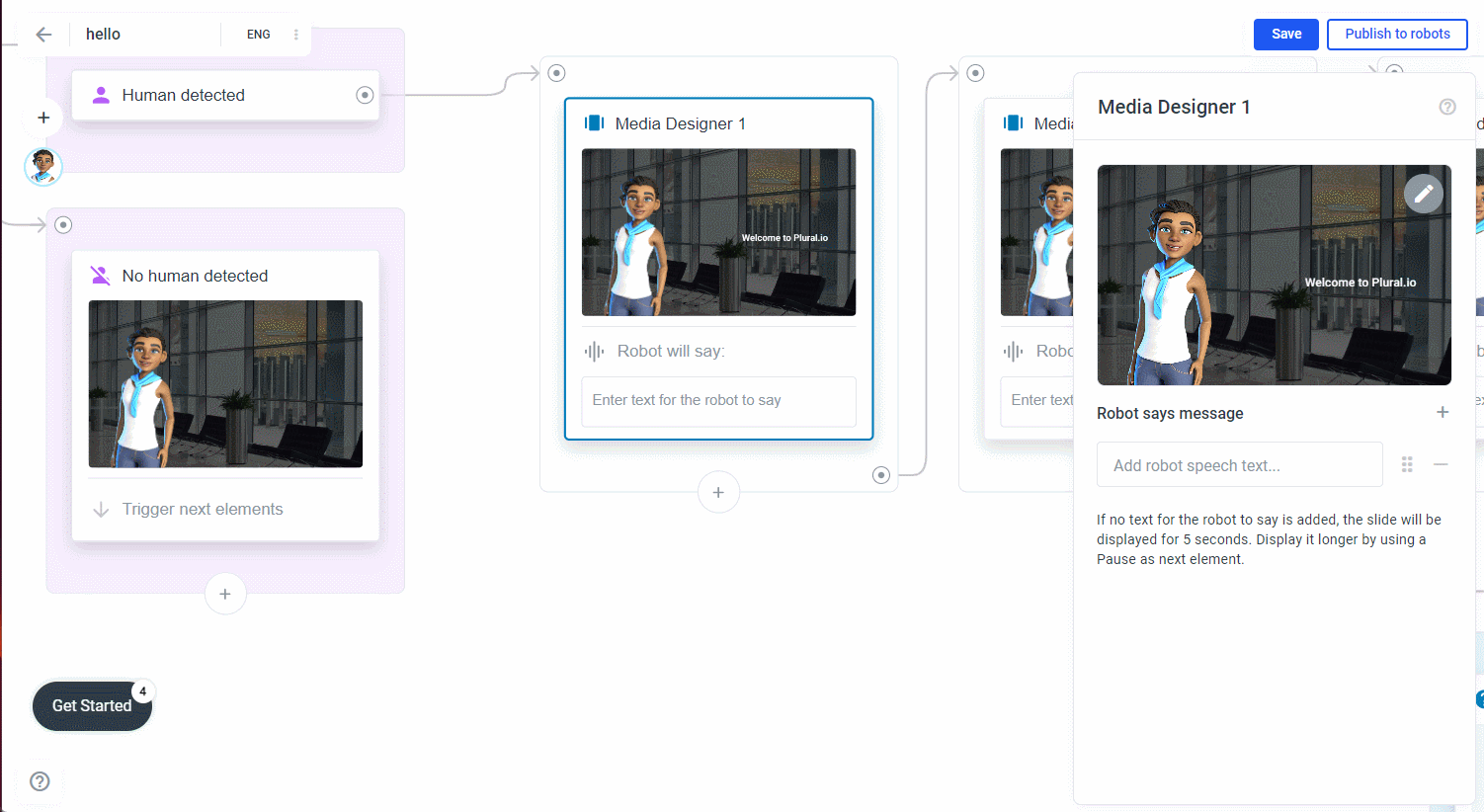1484x812 pixels.
Task: Open the help question mark at the bottom left
Action: 40,781
